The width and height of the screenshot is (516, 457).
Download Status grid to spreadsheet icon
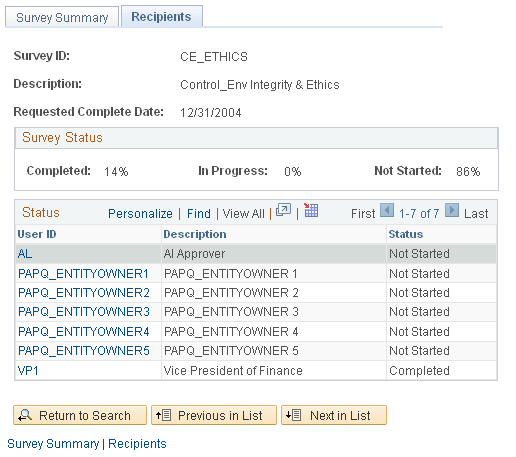(x=311, y=211)
